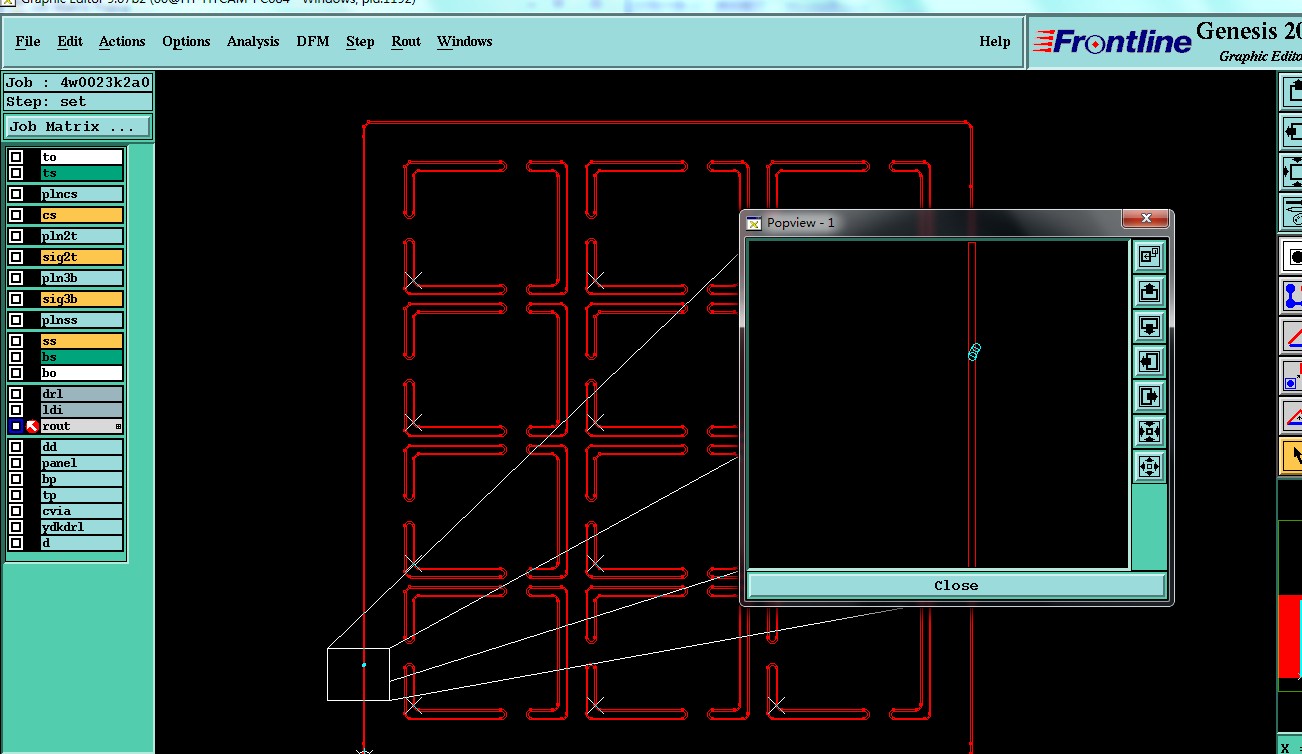Click the Job Matrix ... button
Screen dimensions: 1302x754
[x=78, y=127]
